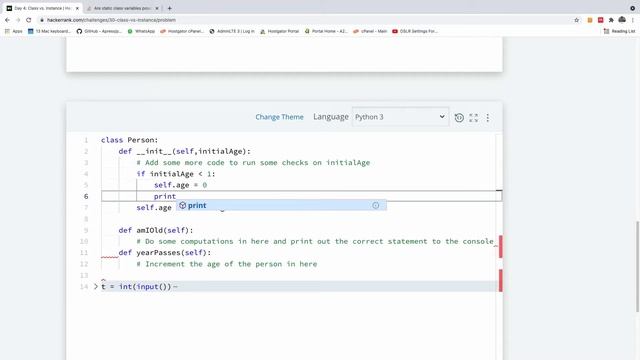Open the Reading List
This screenshot has width=640, height=360.
tap(619, 31)
